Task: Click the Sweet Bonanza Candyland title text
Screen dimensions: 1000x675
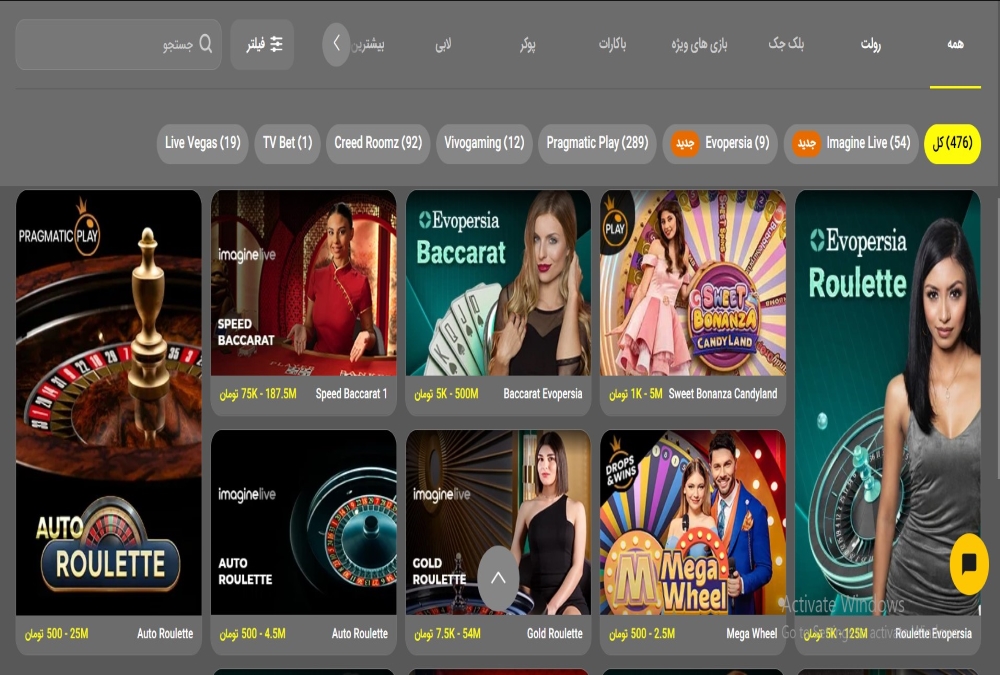Action: point(723,394)
